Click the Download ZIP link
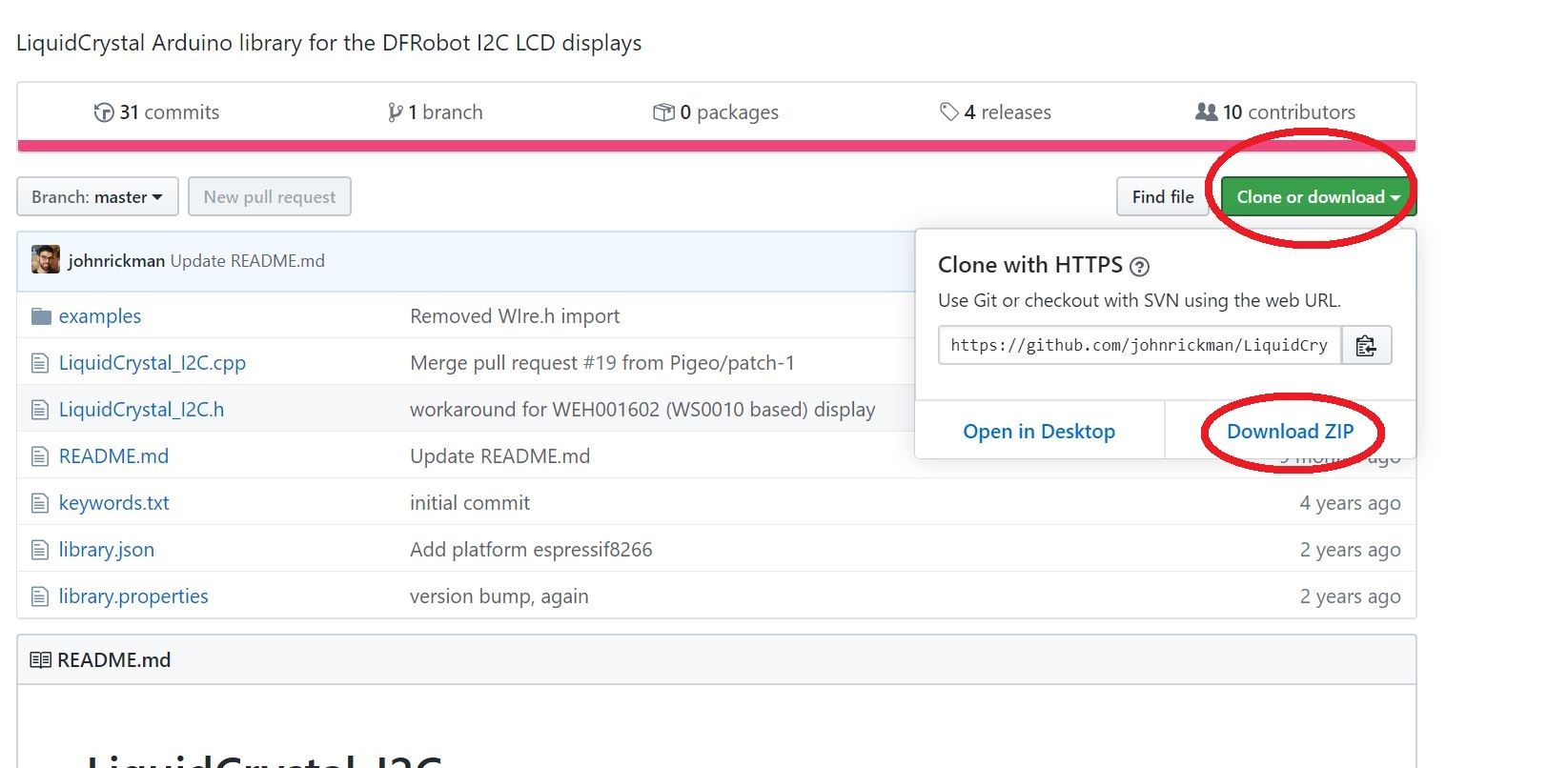This screenshot has height=768, width=1568. (1290, 432)
